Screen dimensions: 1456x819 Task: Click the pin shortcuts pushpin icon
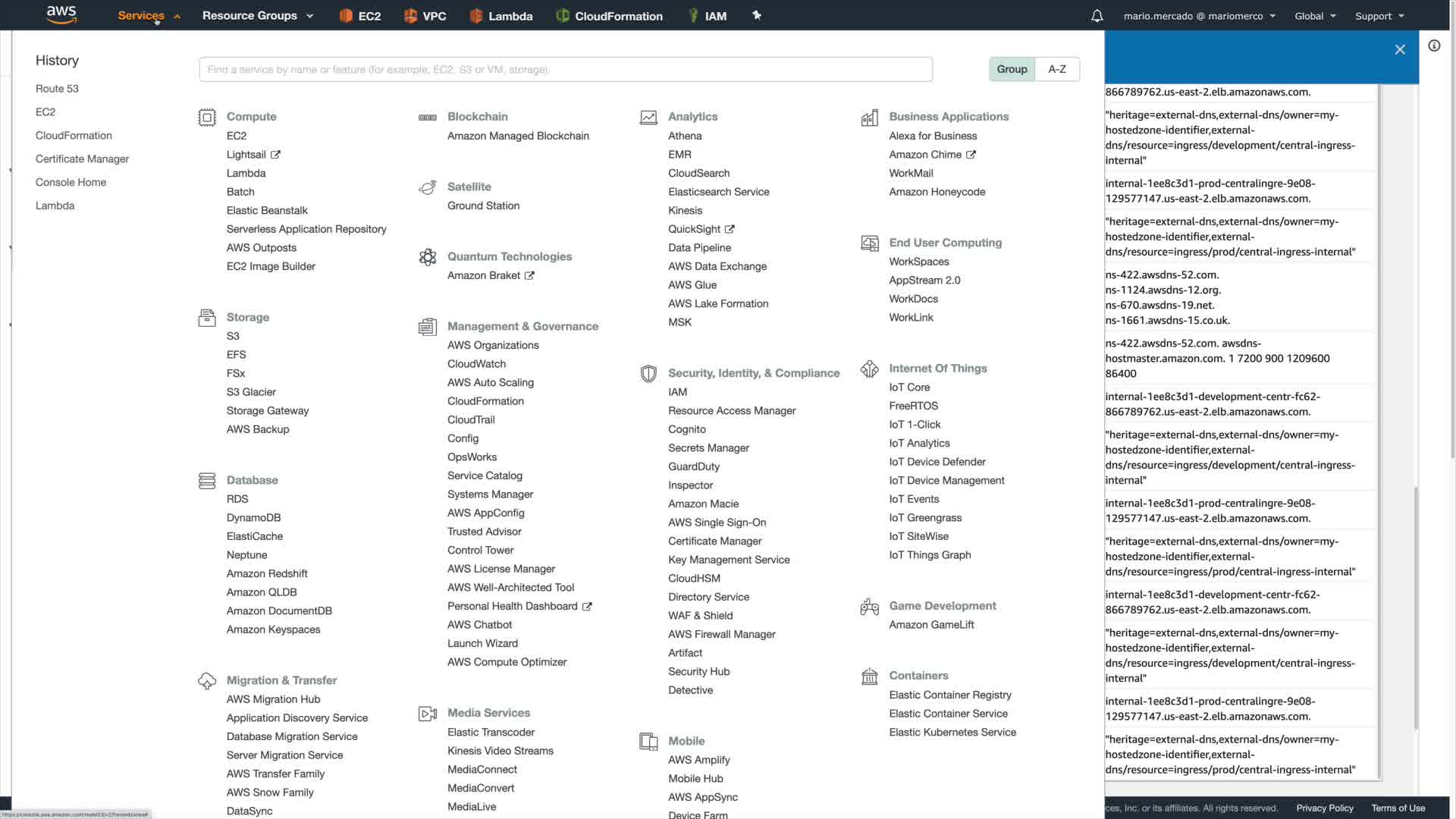756,15
